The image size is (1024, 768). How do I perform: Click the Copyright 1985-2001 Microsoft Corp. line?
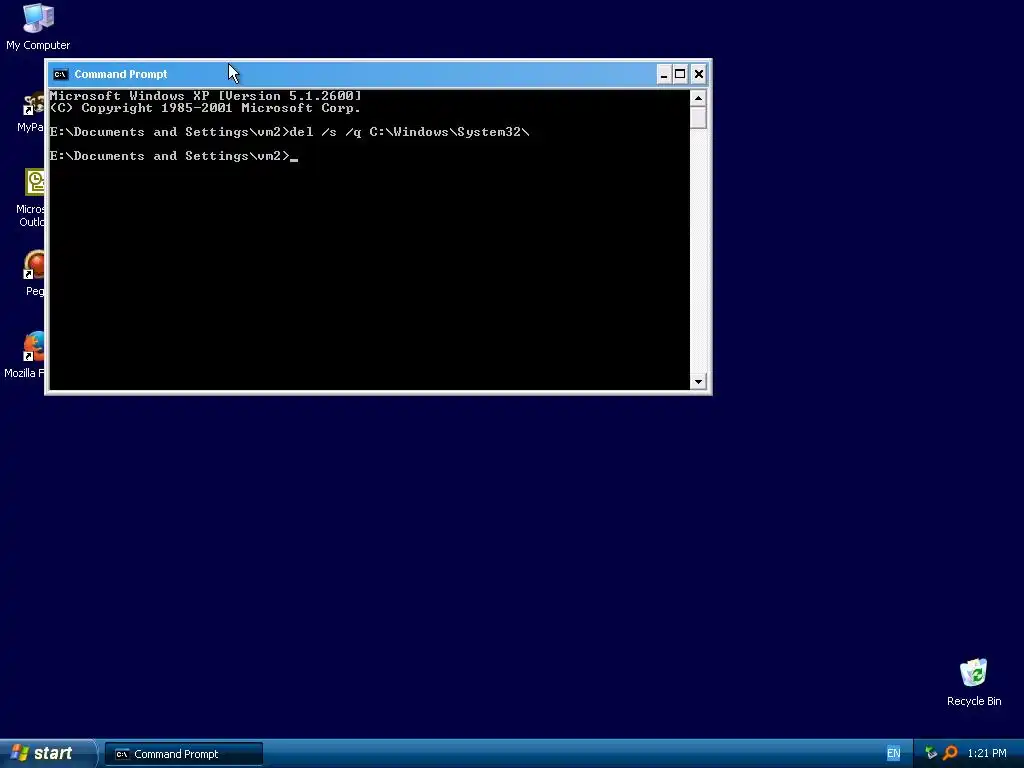pos(205,108)
